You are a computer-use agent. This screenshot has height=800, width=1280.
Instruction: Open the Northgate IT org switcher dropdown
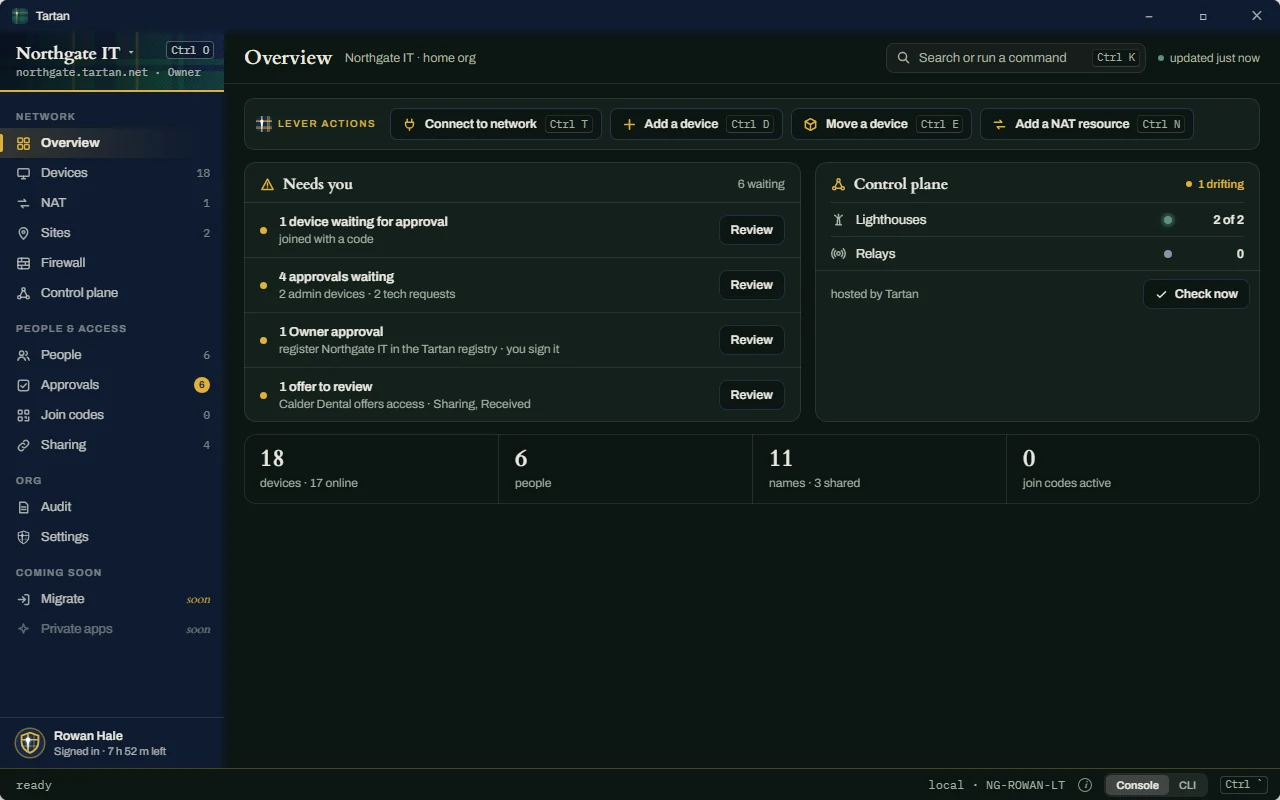click(75, 53)
